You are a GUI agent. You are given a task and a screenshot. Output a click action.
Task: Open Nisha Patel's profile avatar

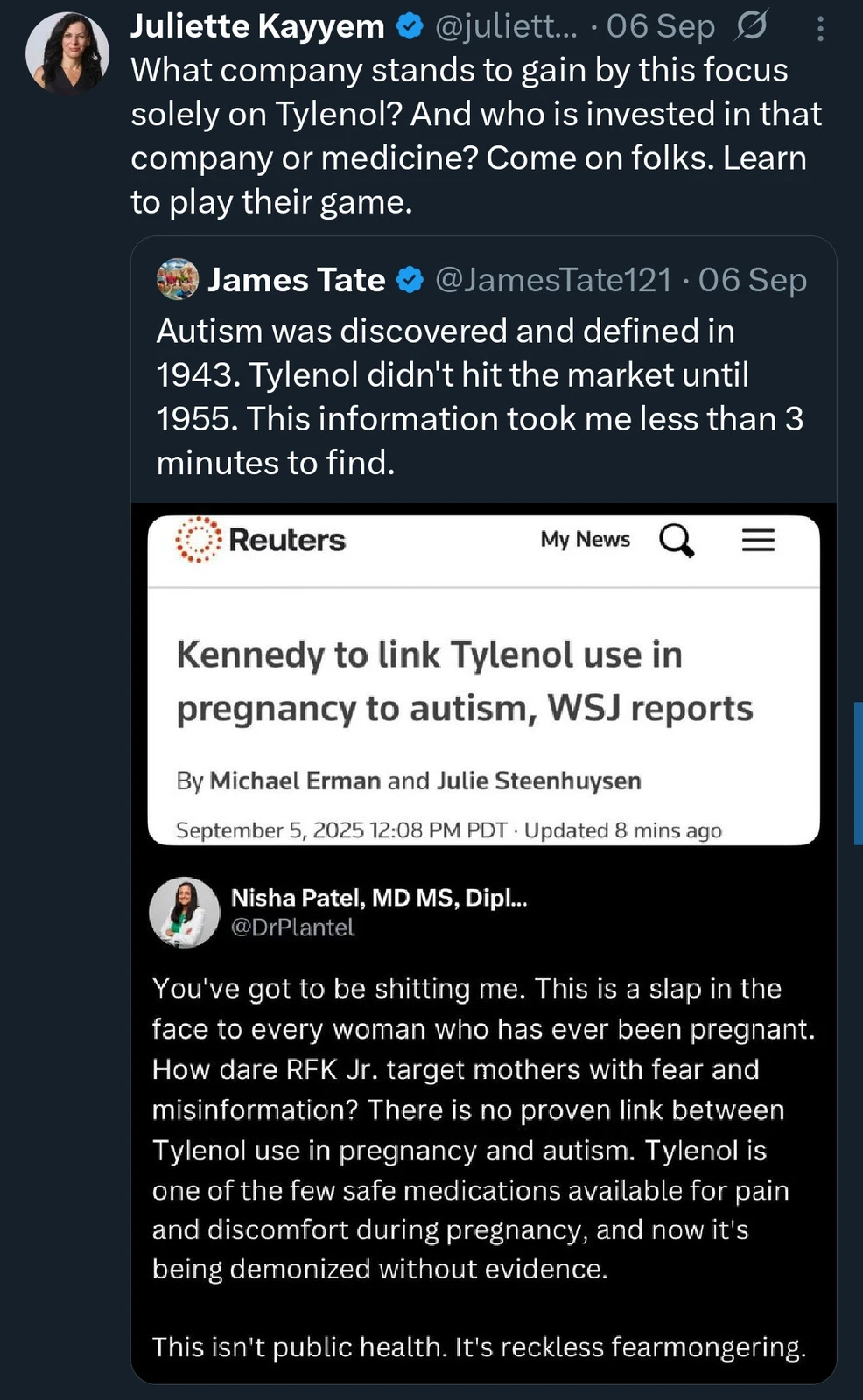pos(185,912)
